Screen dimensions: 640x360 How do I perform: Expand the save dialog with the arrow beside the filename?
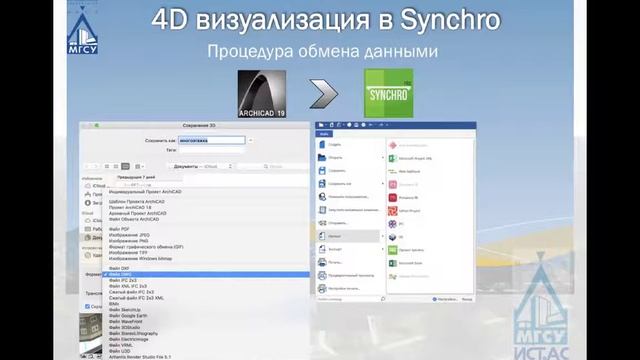click(x=250, y=140)
